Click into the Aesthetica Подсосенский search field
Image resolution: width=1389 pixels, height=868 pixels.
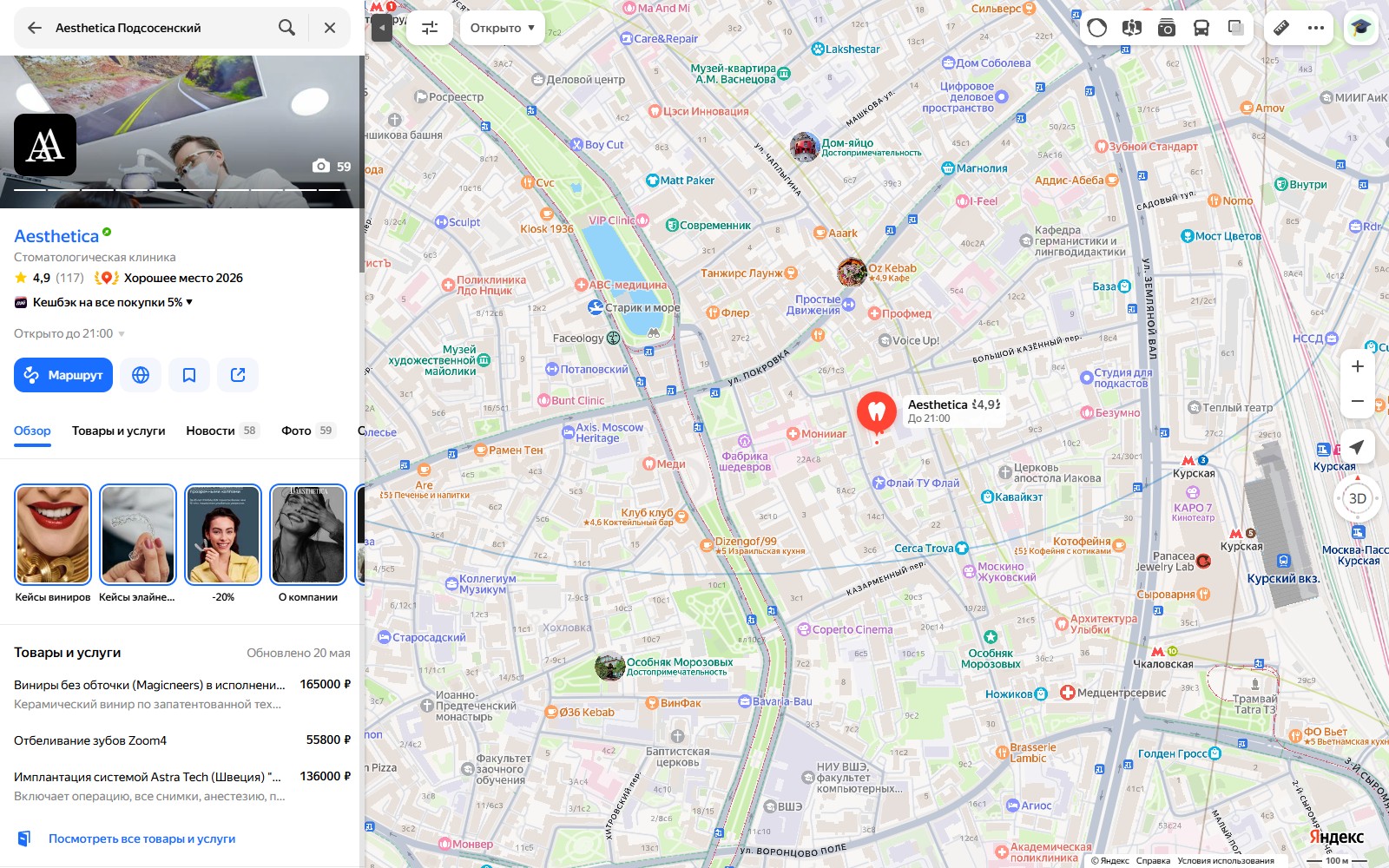tap(161, 28)
